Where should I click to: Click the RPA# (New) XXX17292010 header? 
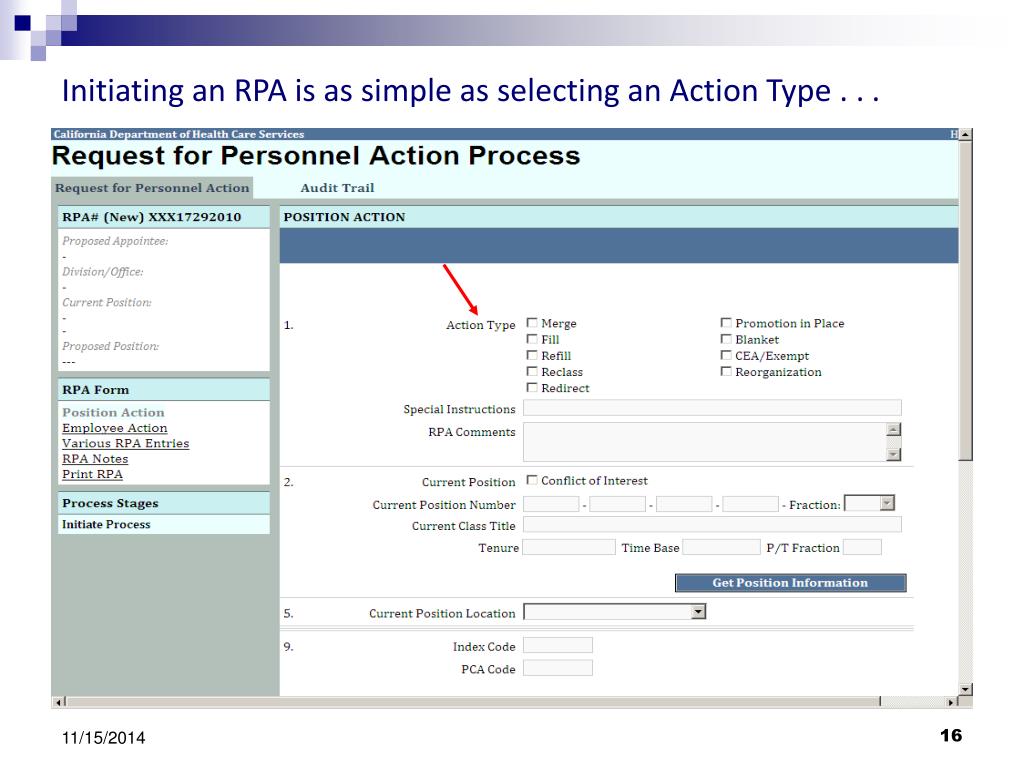(163, 217)
